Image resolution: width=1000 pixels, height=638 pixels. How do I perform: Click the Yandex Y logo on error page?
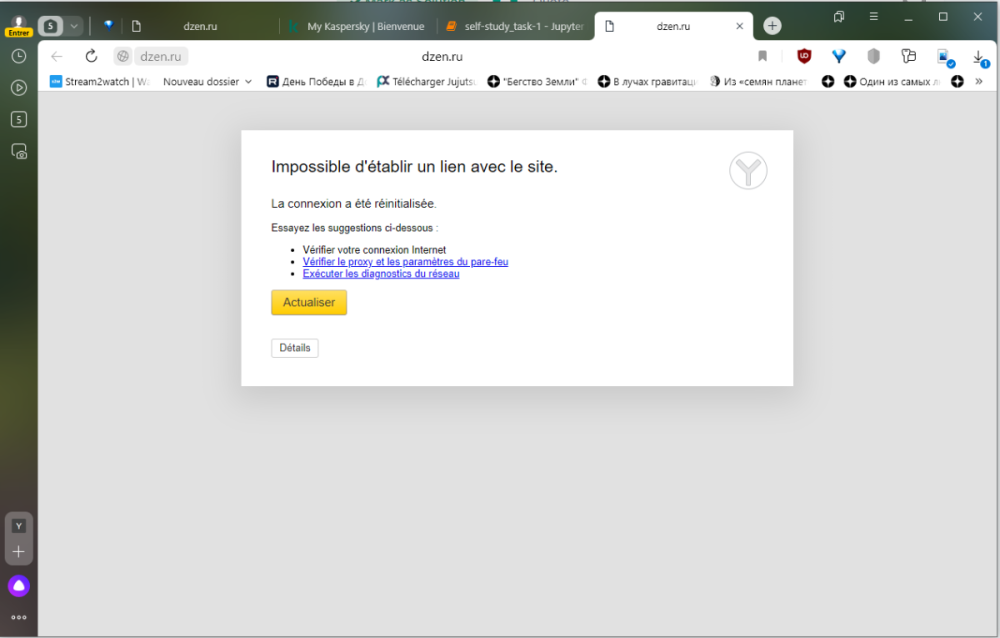[748, 170]
